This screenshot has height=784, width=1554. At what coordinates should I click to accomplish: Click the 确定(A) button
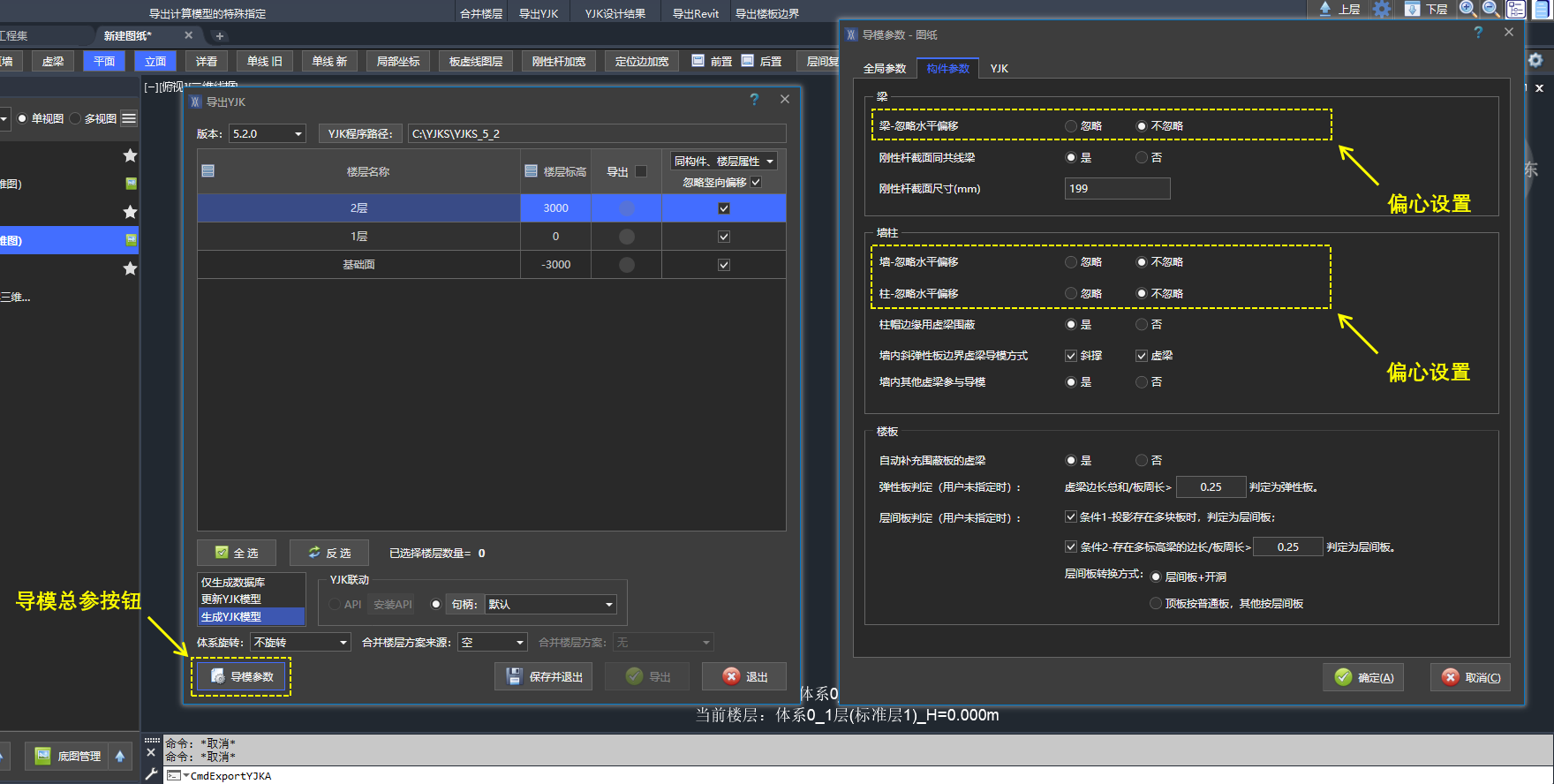[x=1363, y=678]
